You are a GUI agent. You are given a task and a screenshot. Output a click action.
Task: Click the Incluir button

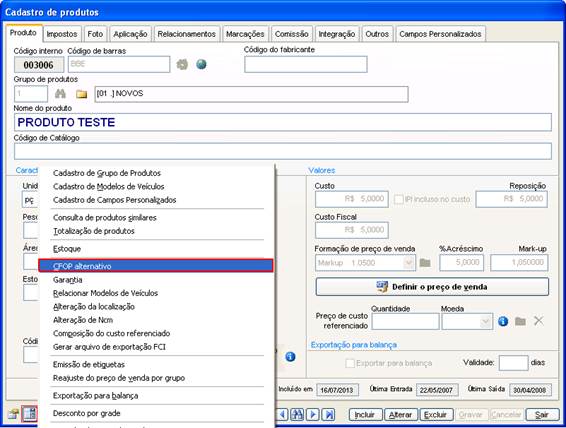[364, 415]
